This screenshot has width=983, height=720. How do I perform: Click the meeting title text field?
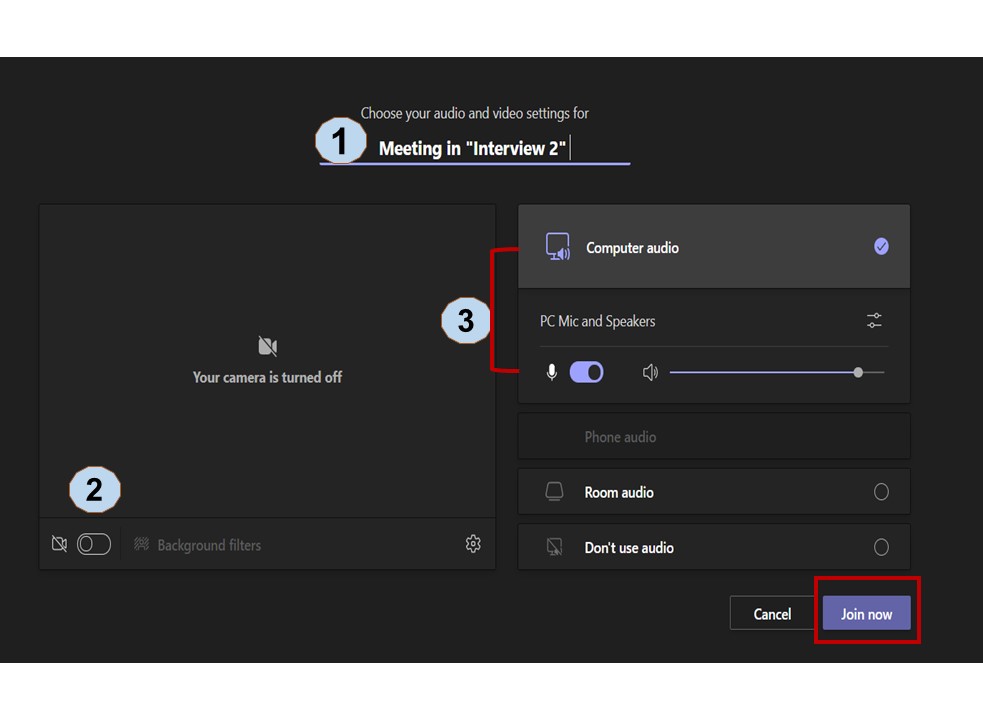(473, 149)
